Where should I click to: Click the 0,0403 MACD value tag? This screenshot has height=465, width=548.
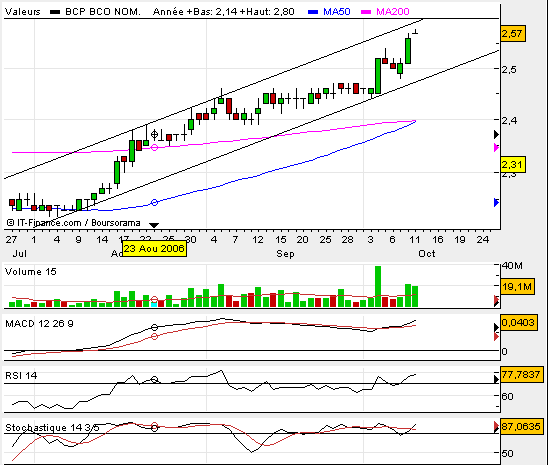coord(519,322)
